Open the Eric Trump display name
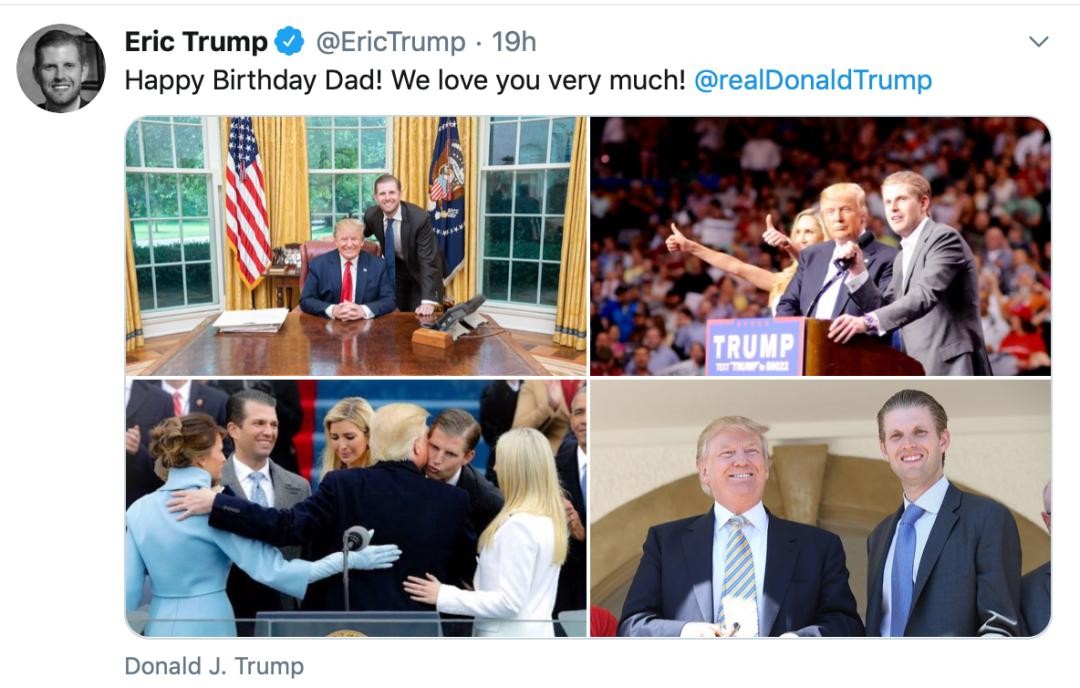The image size is (1080, 688). click(196, 42)
